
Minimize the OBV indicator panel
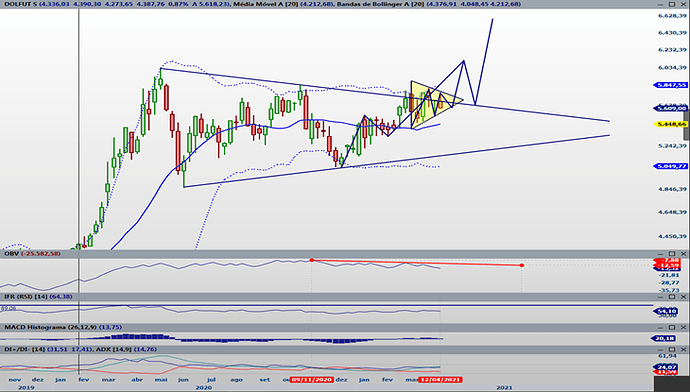[x=661, y=254]
